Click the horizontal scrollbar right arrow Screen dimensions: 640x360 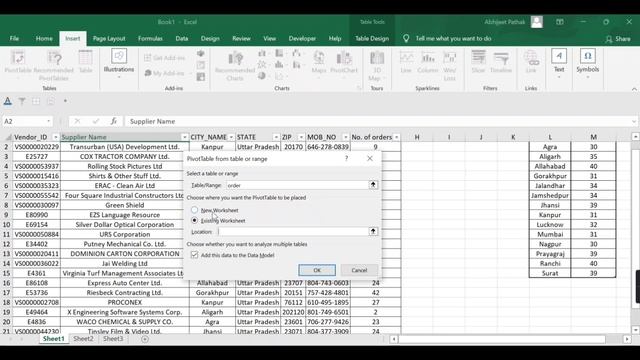coord(627,339)
